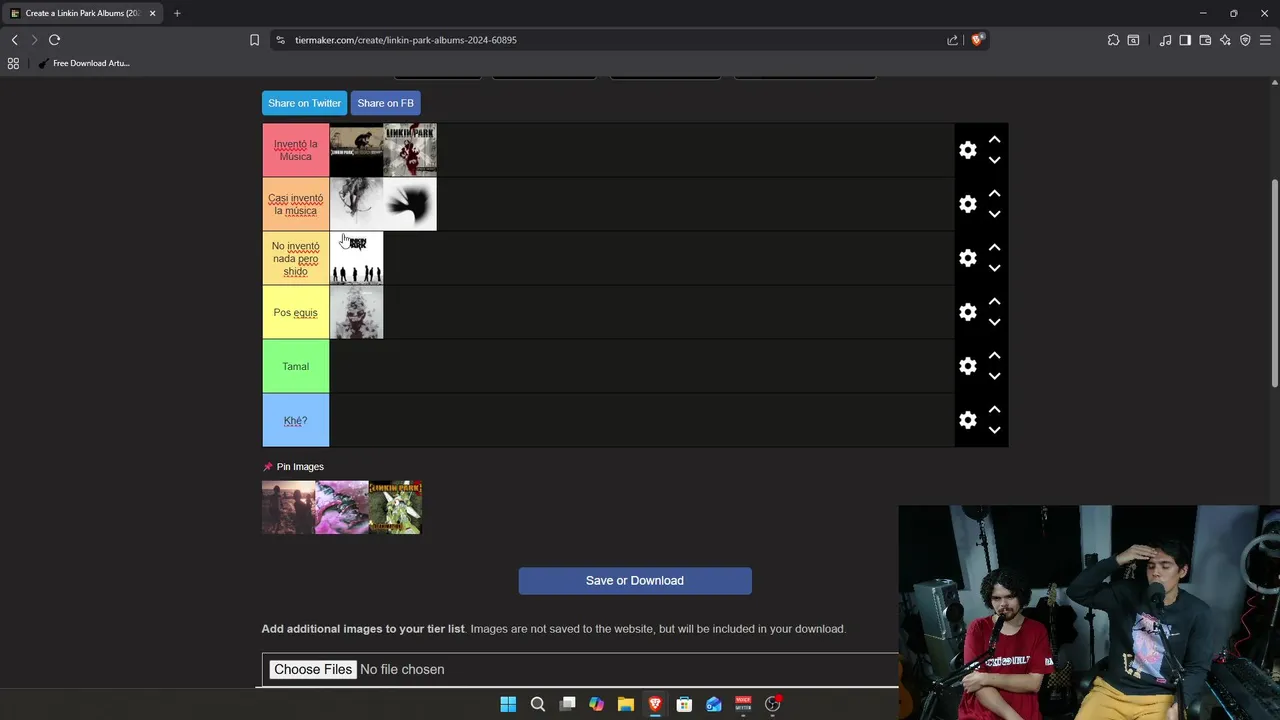This screenshot has height=720, width=1280.
Task: Open settings gear for Khé? tier
Action: coord(967,420)
